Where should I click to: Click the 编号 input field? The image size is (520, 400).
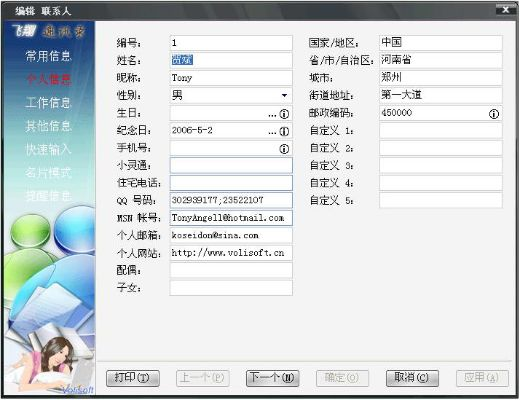tap(231, 43)
